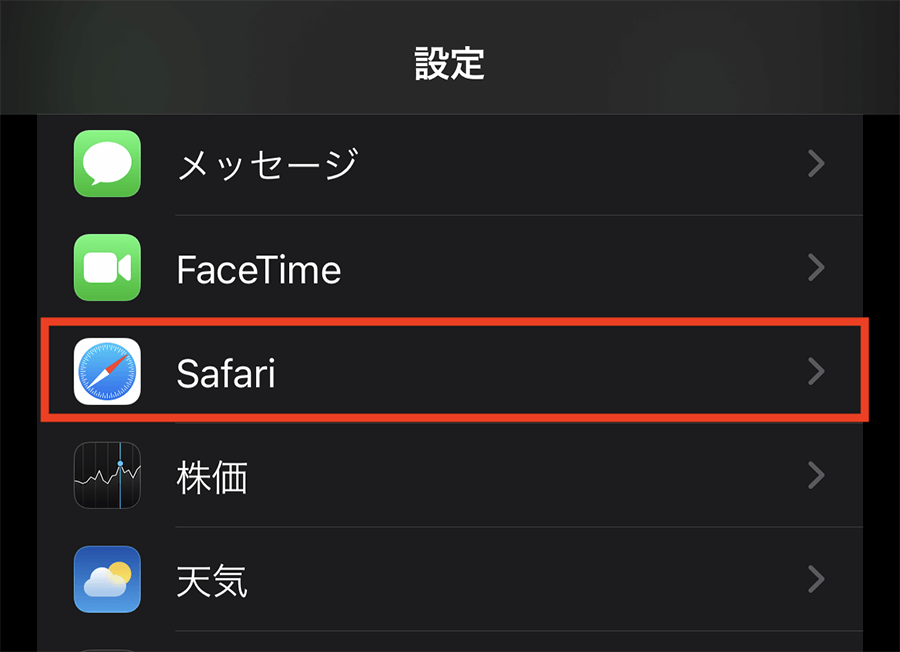Tap the Stocks (株価) chart icon
This screenshot has height=652, width=900.
107,475
